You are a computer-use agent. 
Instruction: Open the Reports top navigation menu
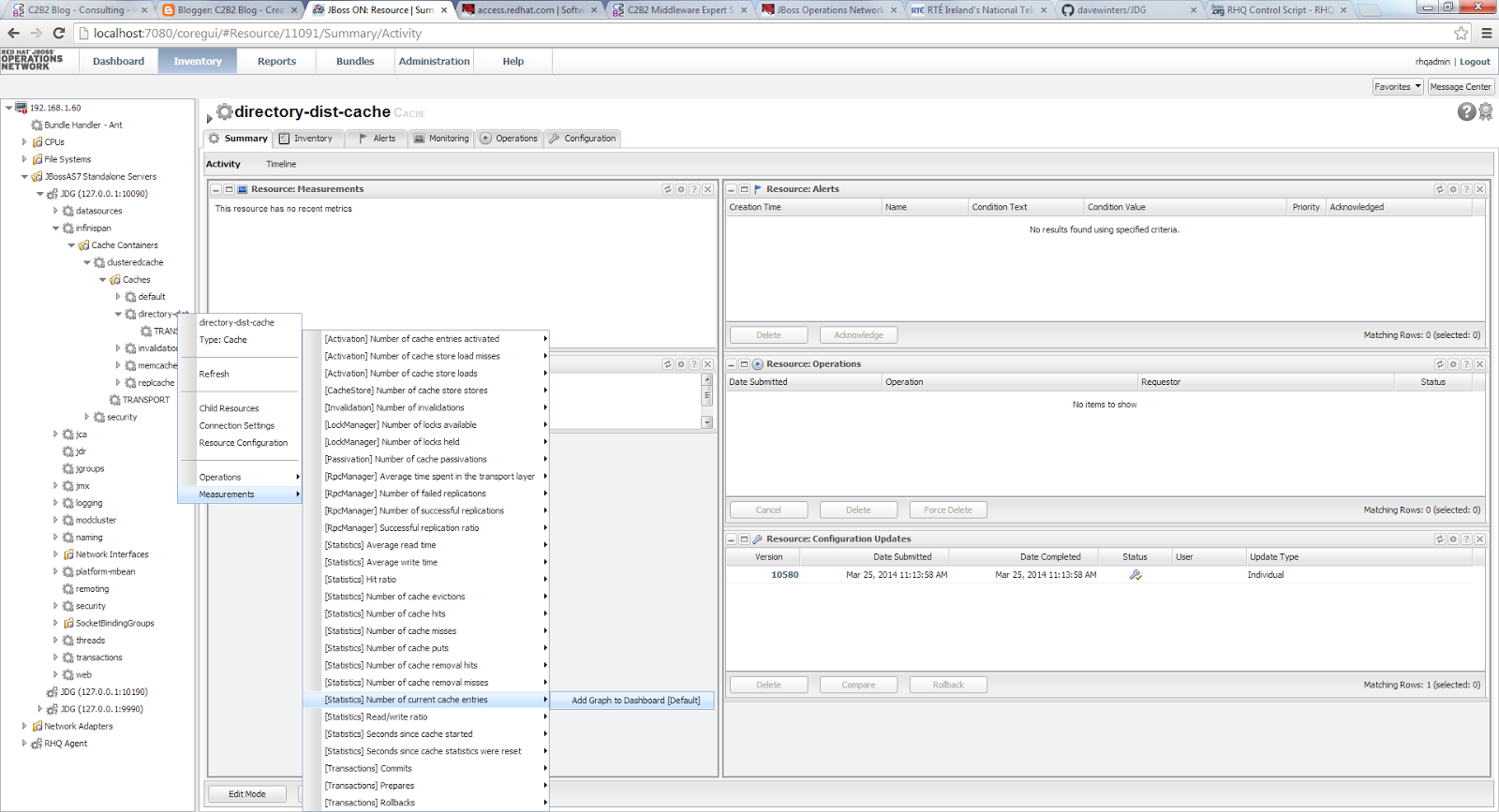point(276,62)
